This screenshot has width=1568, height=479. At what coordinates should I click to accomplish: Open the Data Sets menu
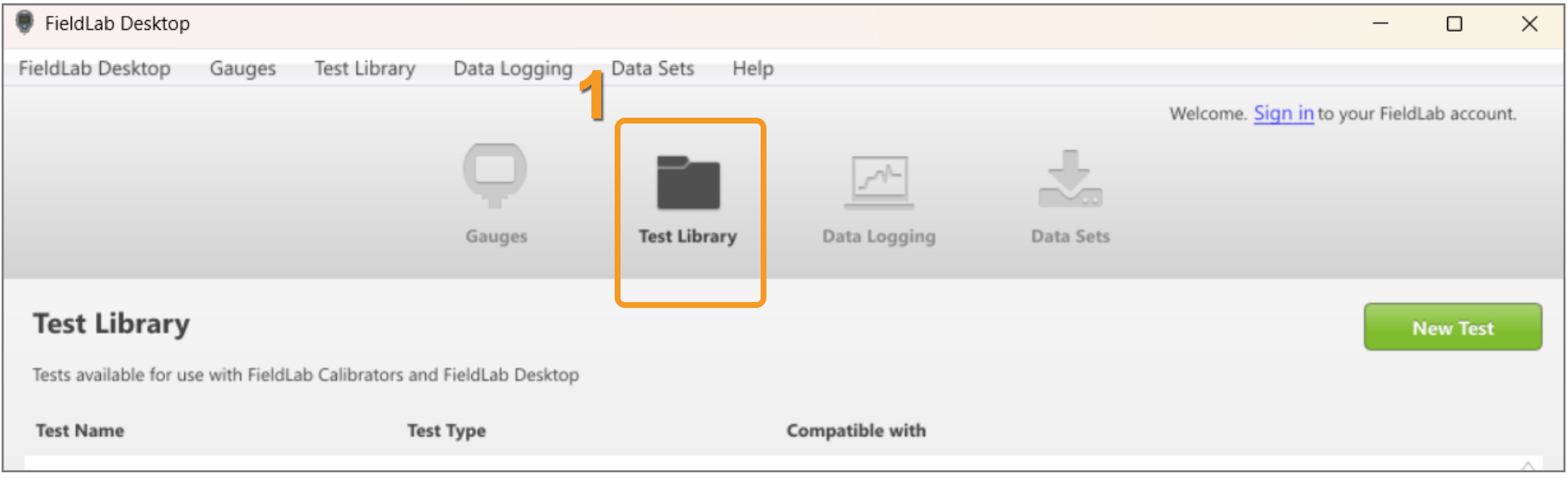tap(652, 68)
